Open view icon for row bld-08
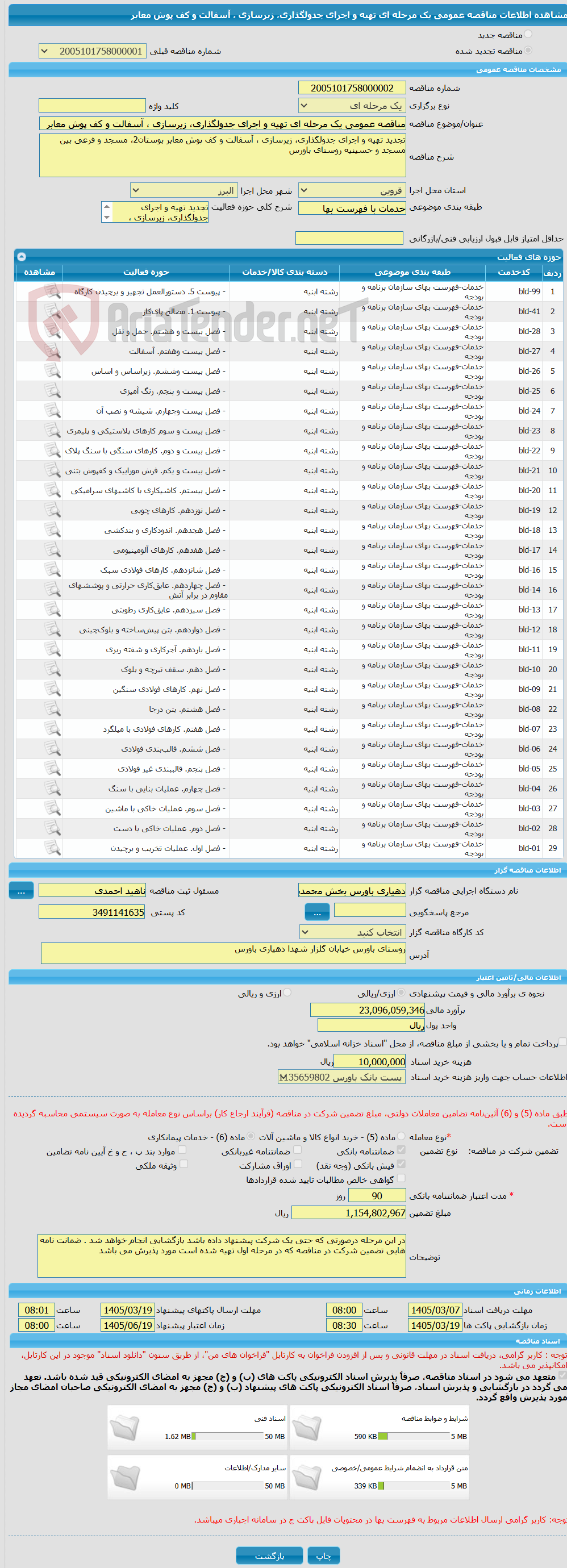Image resolution: width=567 pixels, height=1568 pixels. tap(53, 709)
